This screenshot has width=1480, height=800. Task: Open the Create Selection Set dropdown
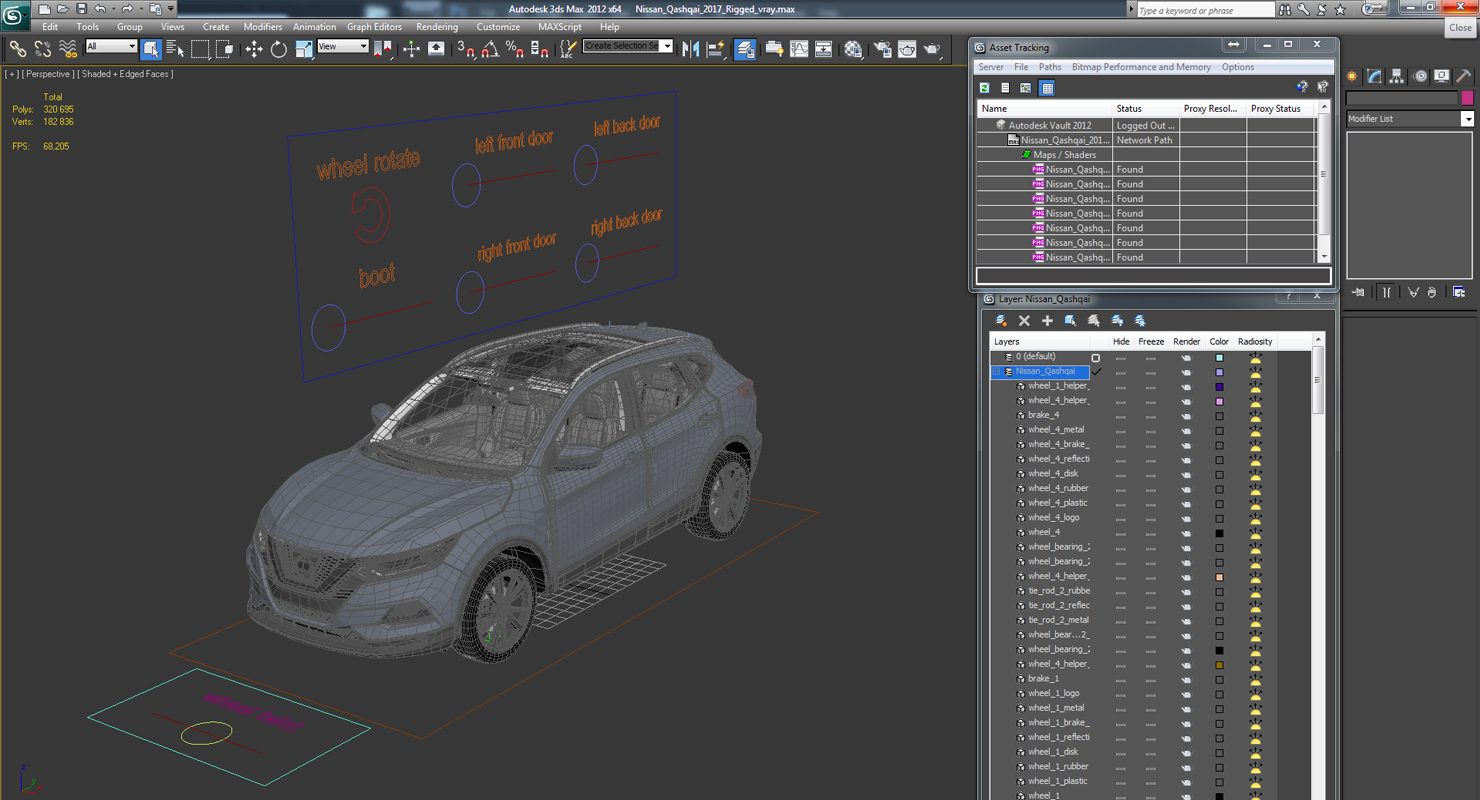tap(628, 46)
